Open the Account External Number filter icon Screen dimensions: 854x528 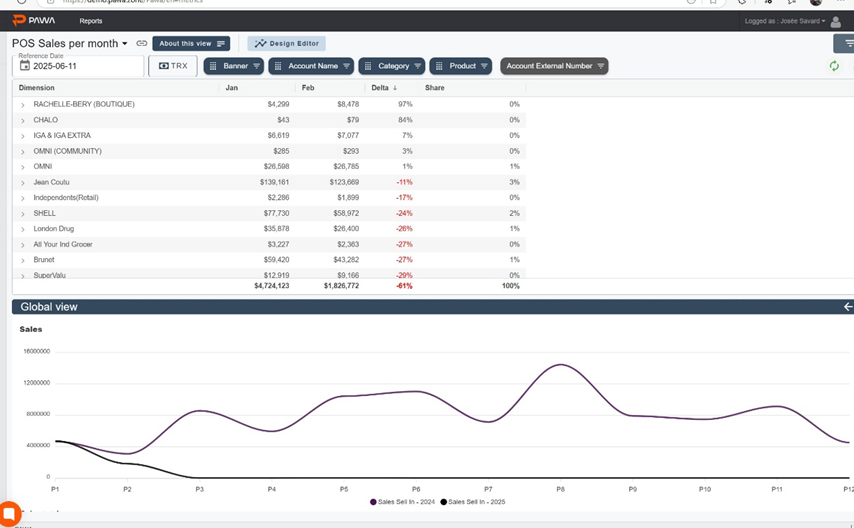pyautogui.click(x=600, y=66)
